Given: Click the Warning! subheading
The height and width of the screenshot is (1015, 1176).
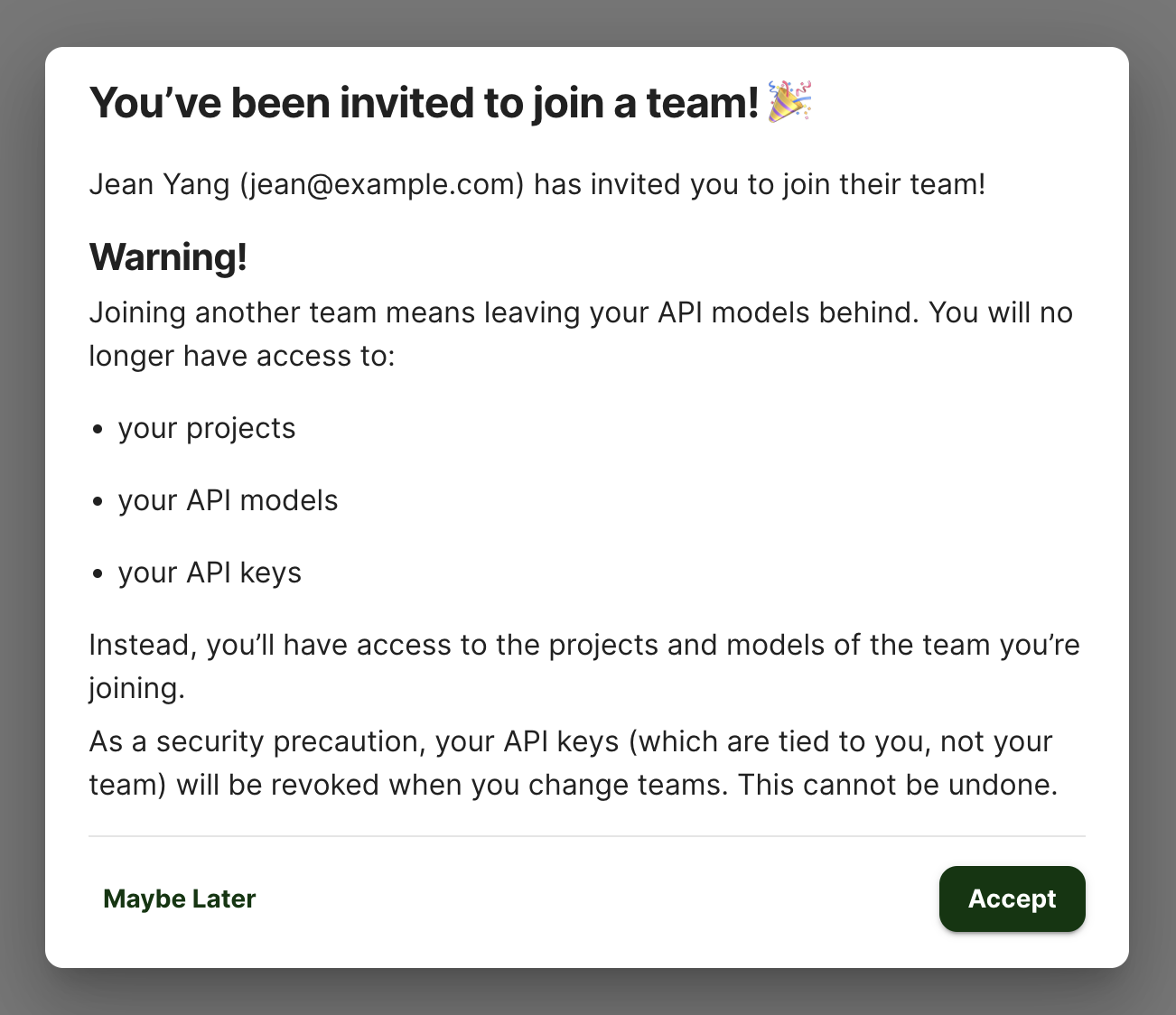Looking at the screenshot, I should [x=168, y=257].
